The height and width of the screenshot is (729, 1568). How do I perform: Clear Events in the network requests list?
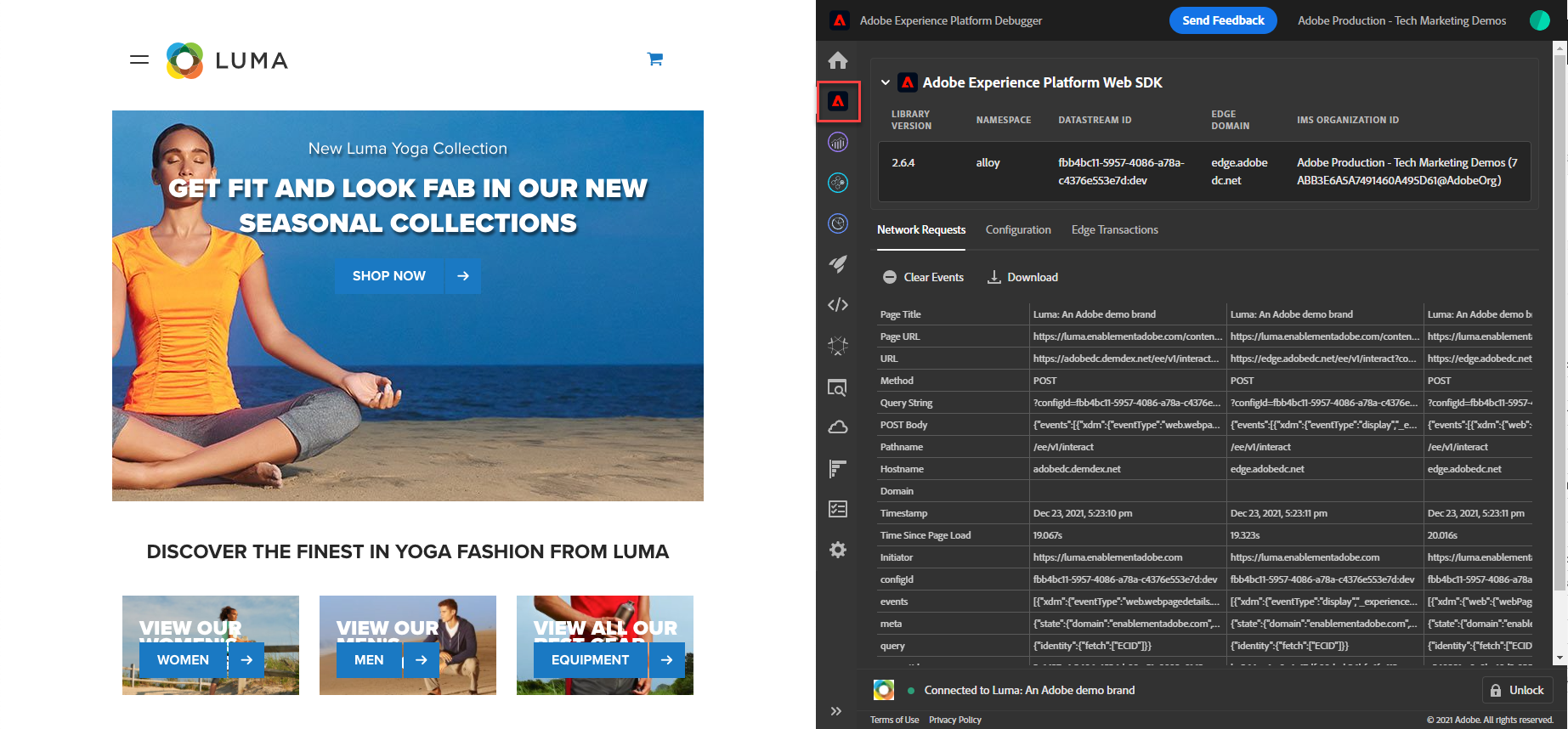923,277
